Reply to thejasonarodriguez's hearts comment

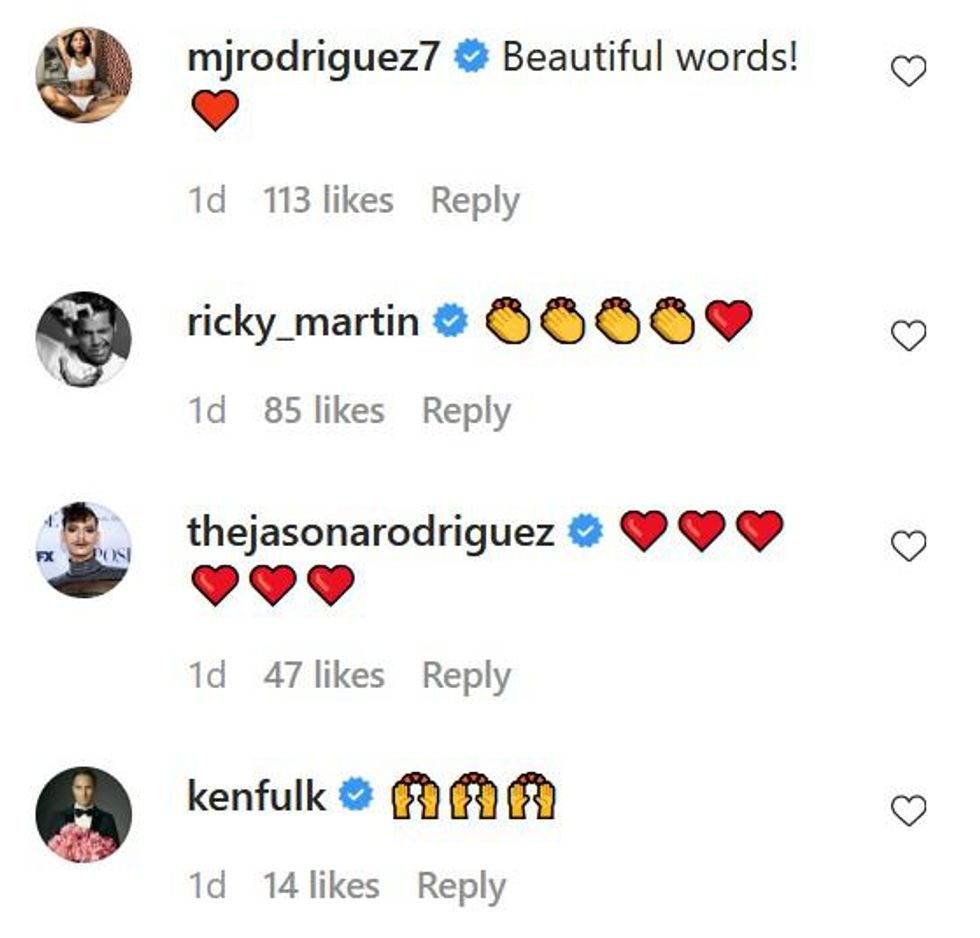(466, 676)
